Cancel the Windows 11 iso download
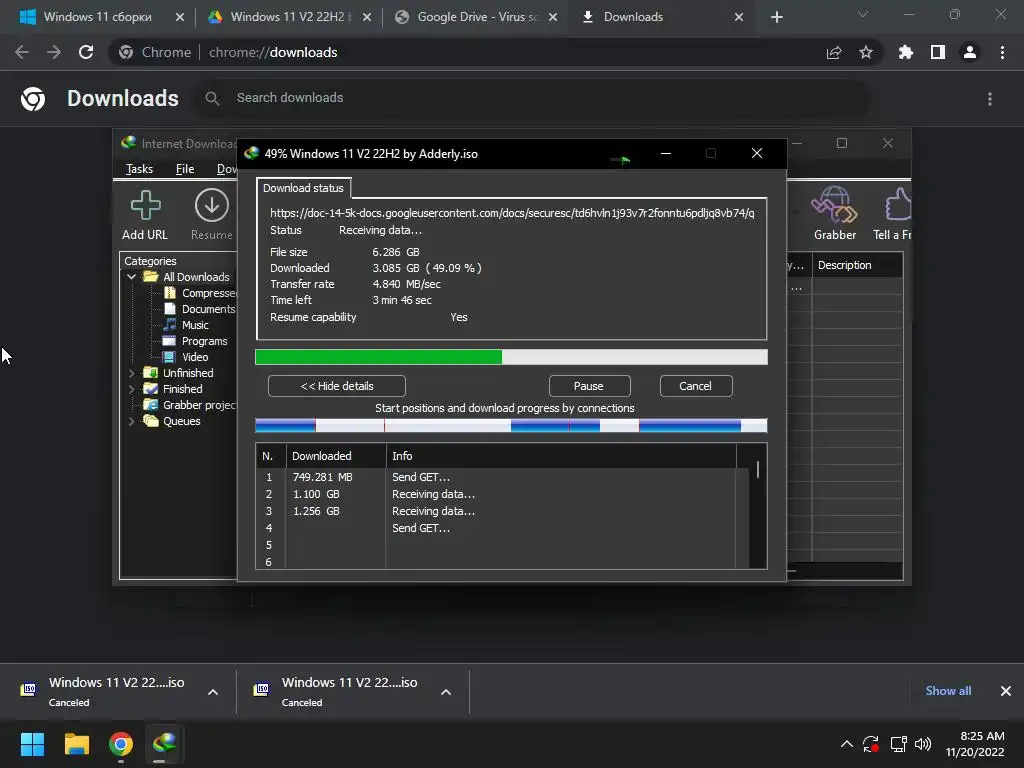The image size is (1024, 768). [696, 386]
